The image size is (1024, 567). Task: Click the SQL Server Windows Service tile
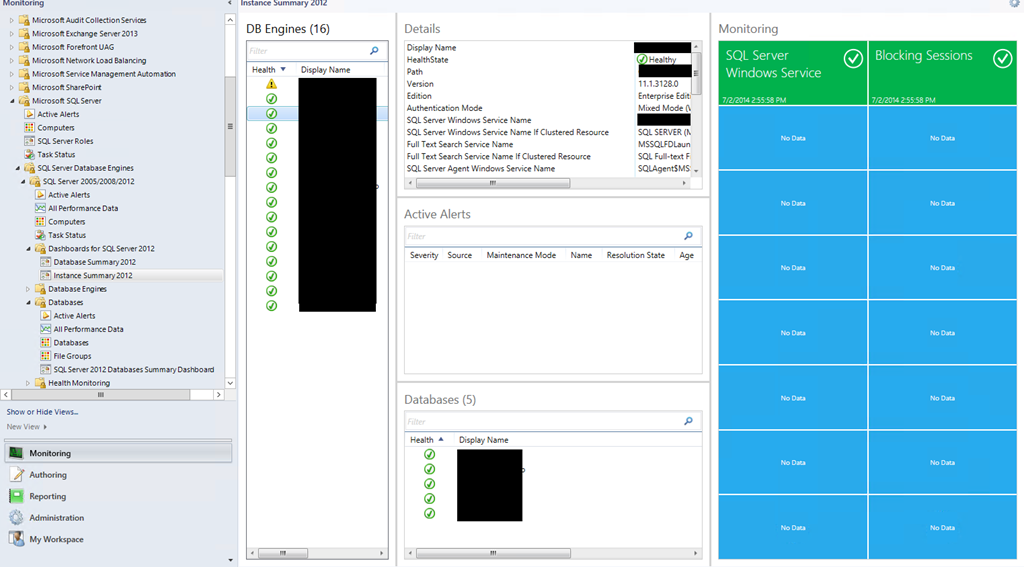[x=792, y=73]
